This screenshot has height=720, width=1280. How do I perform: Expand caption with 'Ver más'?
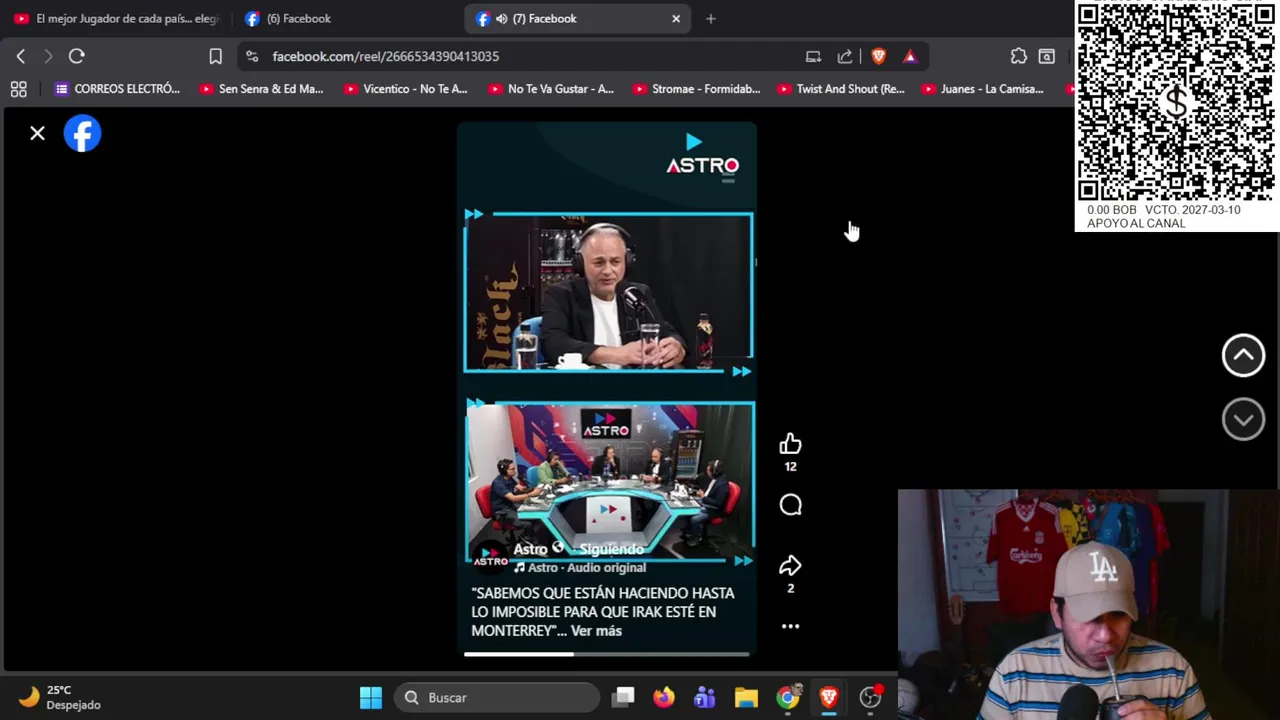[x=596, y=631]
